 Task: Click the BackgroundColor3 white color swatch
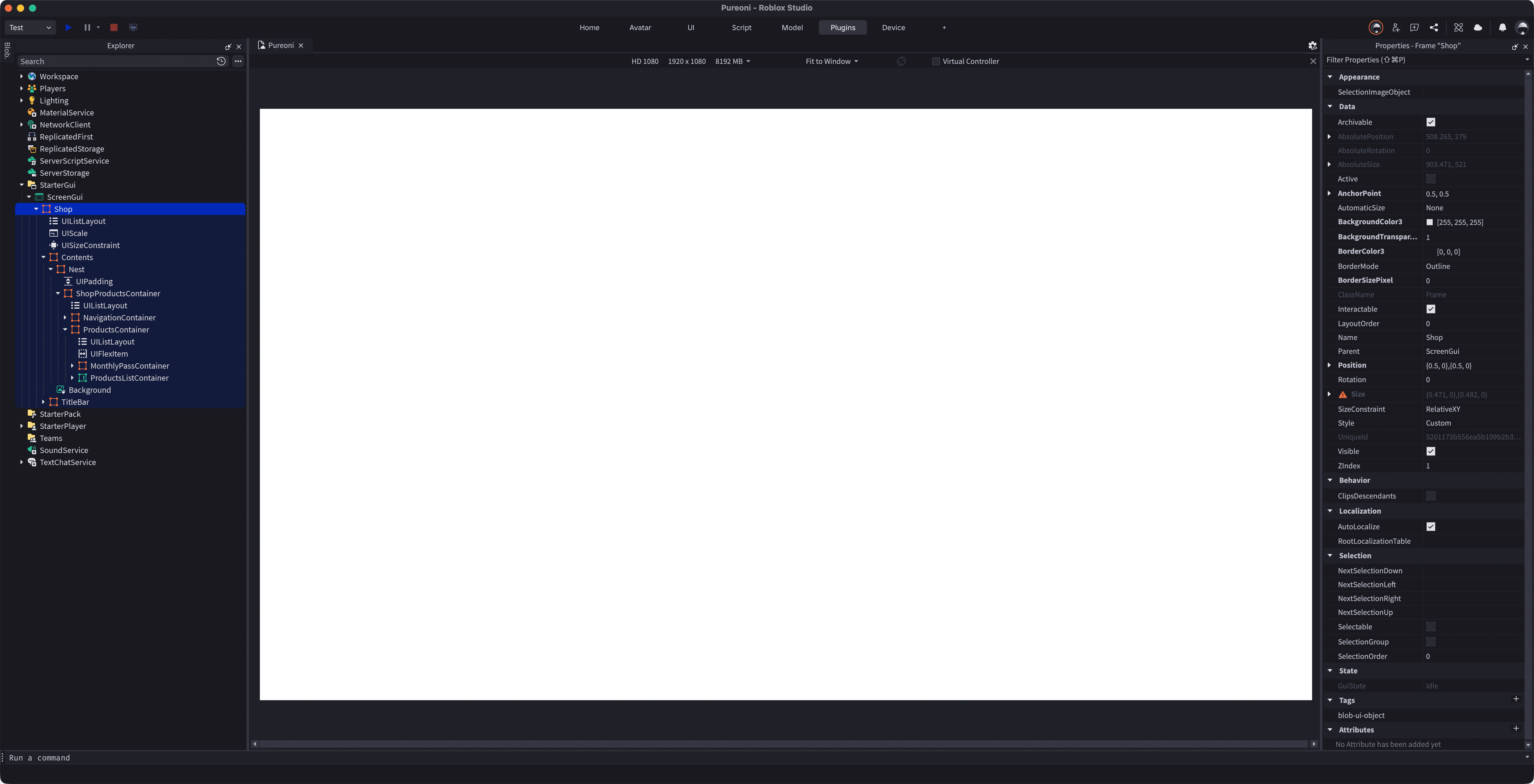point(1429,222)
